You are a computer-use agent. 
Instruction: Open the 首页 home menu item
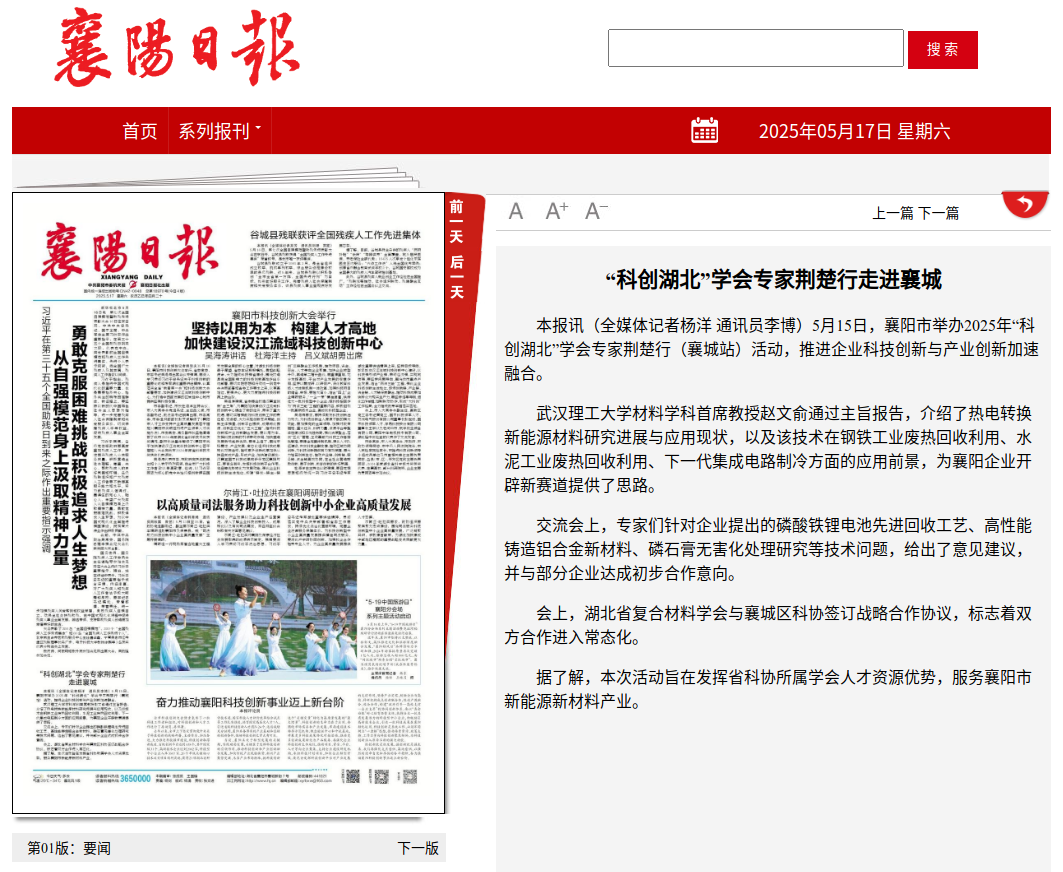pyautogui.click(x=140, y=129)
